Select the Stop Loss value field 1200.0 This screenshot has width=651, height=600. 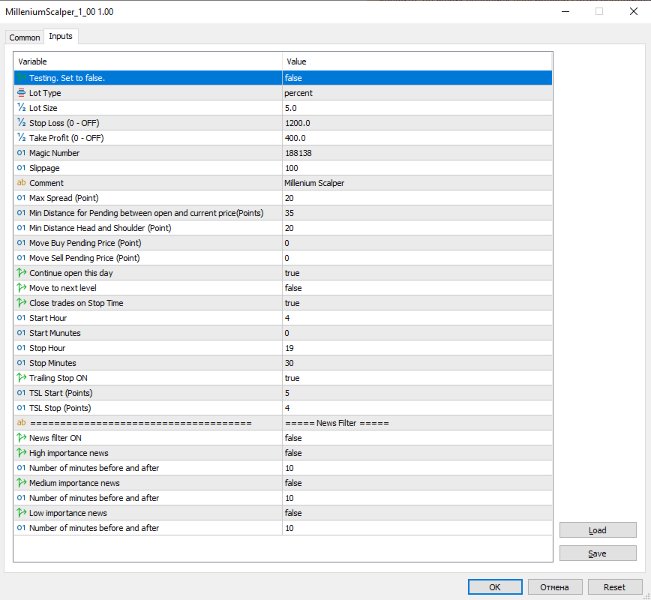[418, 123]
